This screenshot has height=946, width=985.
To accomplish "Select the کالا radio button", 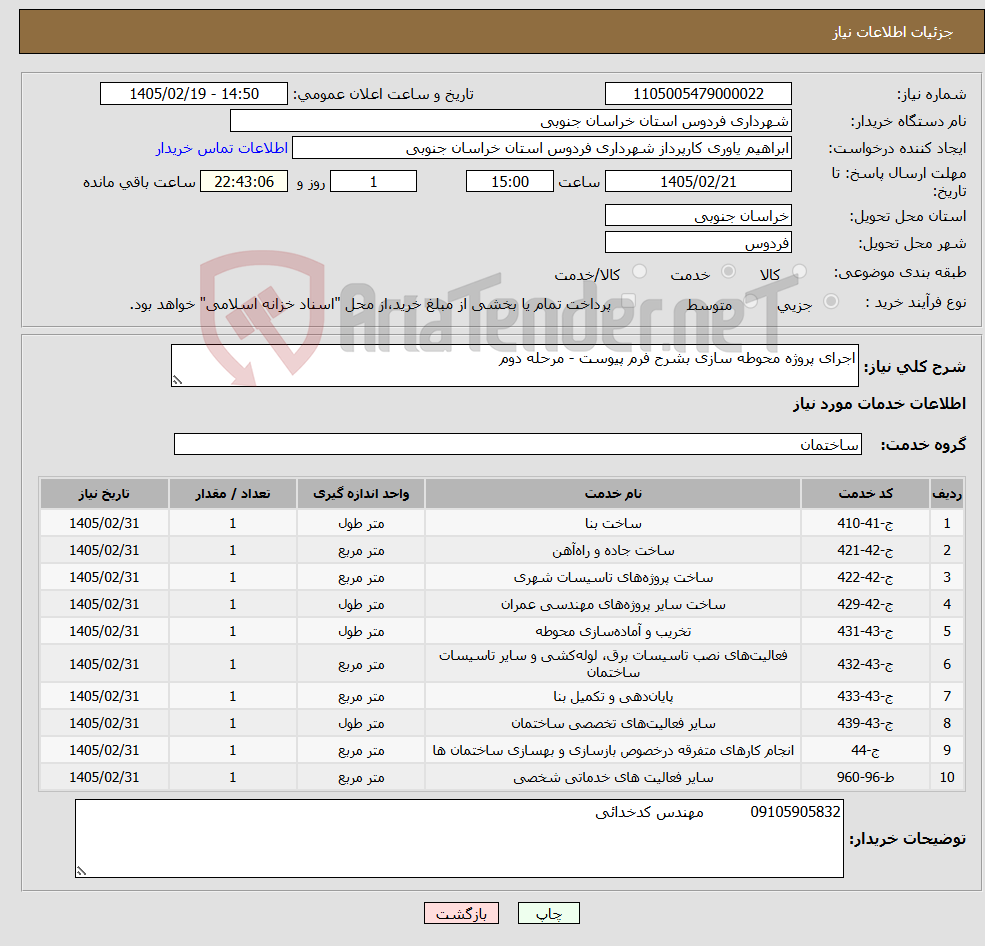I will point(800,271).
